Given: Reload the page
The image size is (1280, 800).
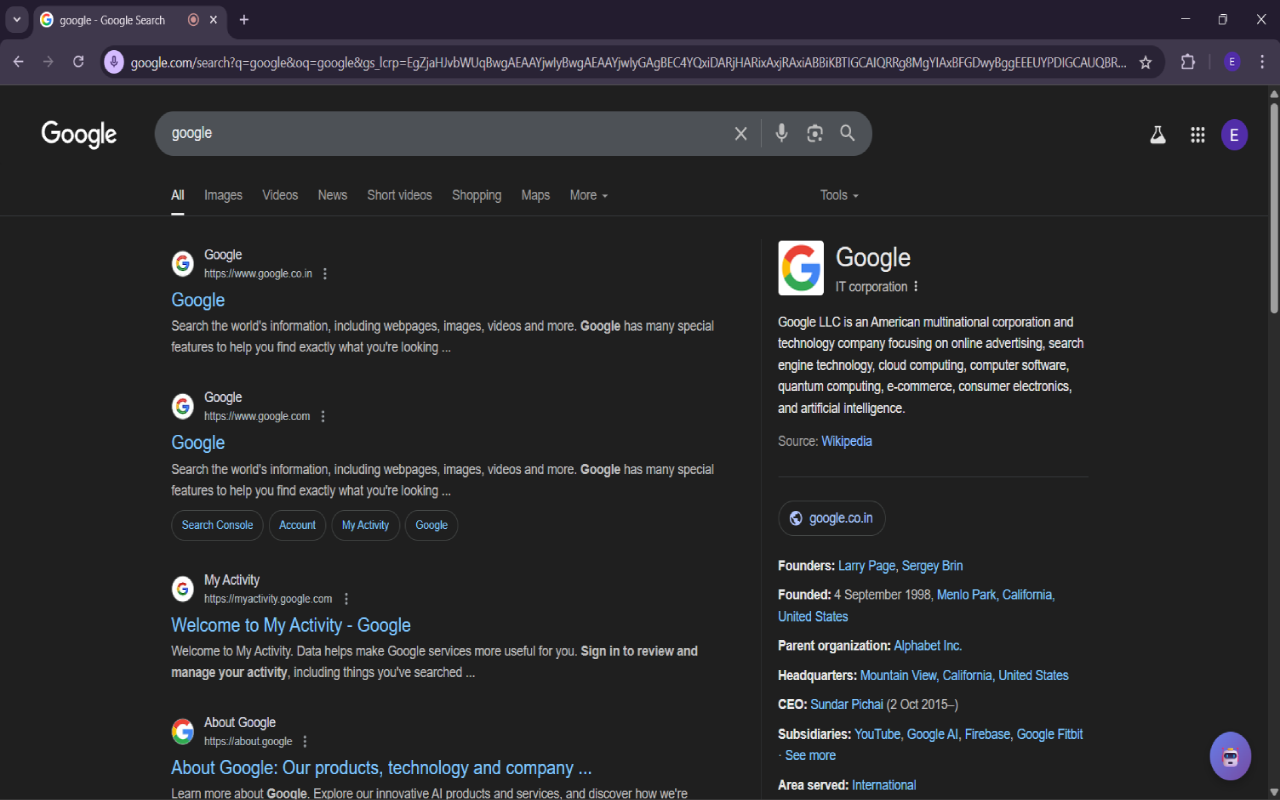Looking at the screenshot, I should tap(79, 62).
